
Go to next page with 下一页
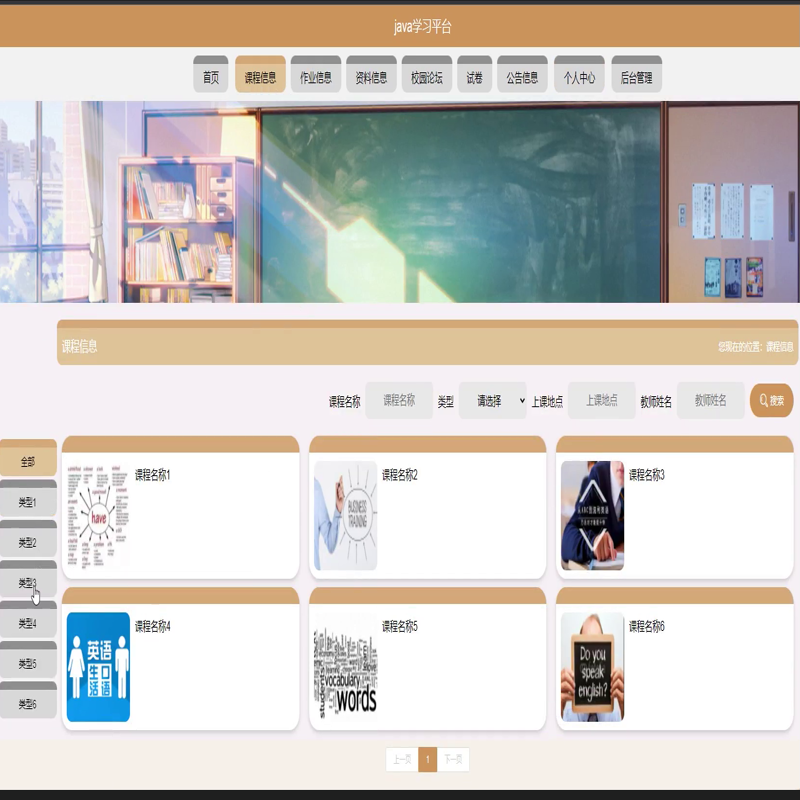(453, 760)
